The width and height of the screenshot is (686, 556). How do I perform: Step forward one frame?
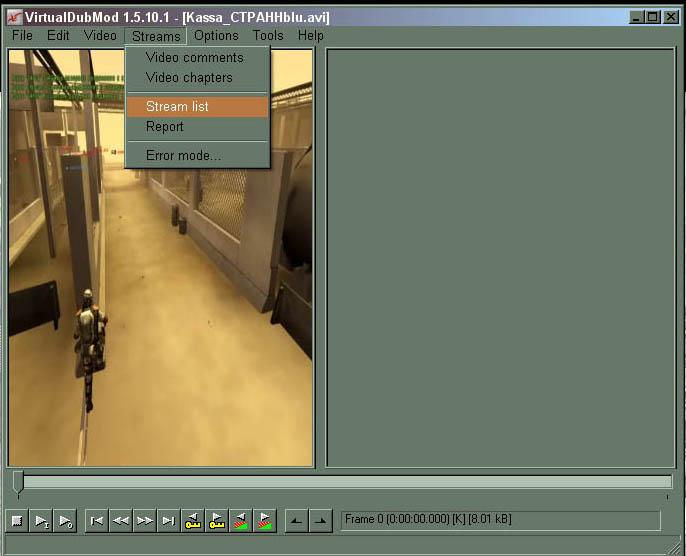click(x=145, y=521)
